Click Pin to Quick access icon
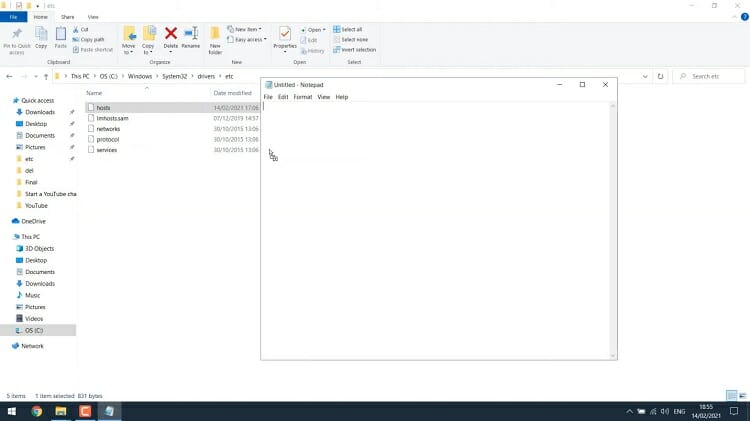The image size is (750, 421). click(x=17, y=39)
